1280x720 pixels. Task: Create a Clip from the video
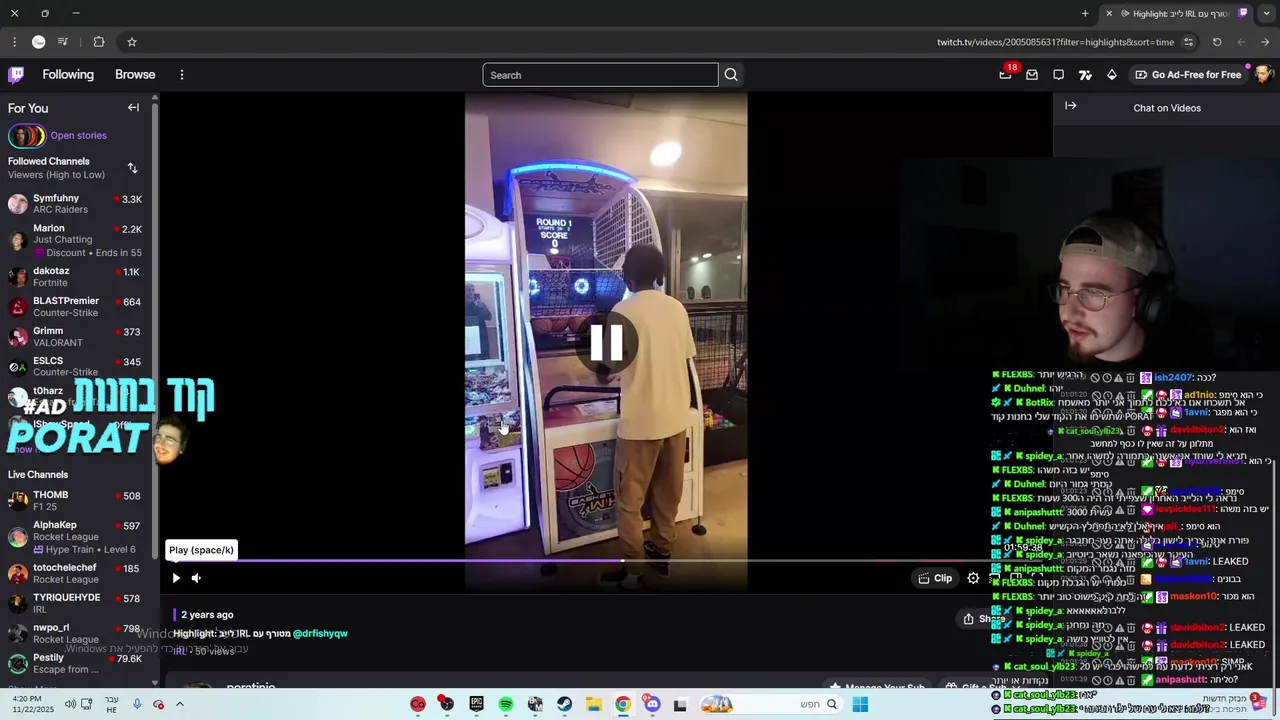click(x=935, y=578)
